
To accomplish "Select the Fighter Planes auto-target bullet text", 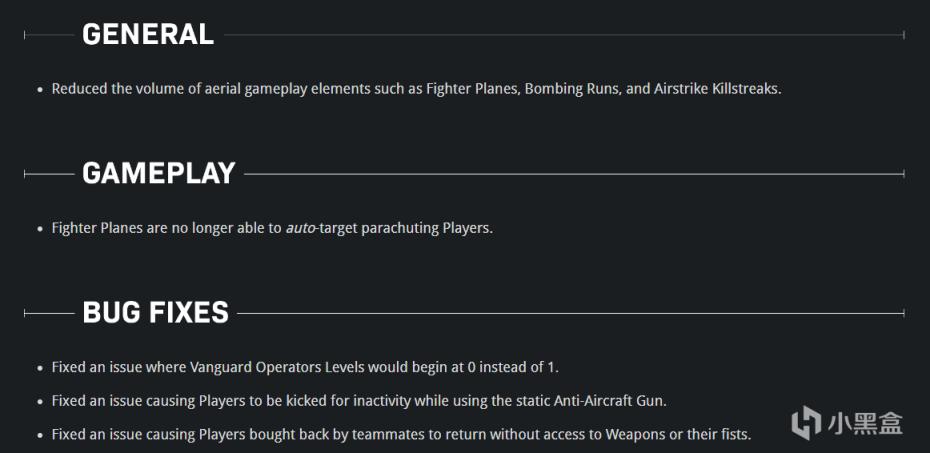I will point(272,228).
